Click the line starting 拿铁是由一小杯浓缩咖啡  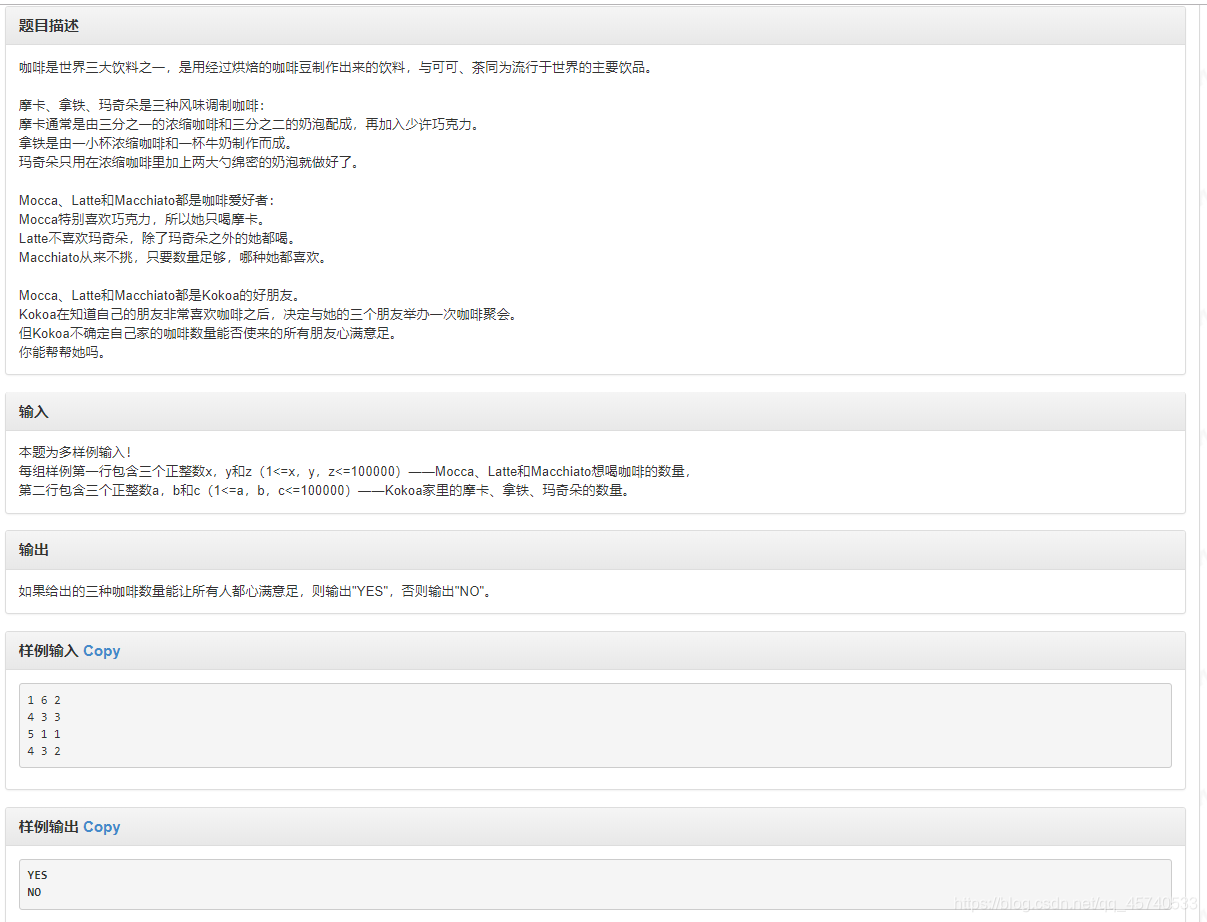155,144
